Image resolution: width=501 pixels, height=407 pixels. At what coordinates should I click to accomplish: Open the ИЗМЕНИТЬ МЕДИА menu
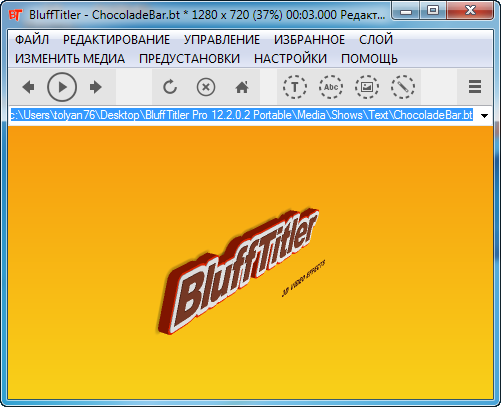[x=70, y=59]
